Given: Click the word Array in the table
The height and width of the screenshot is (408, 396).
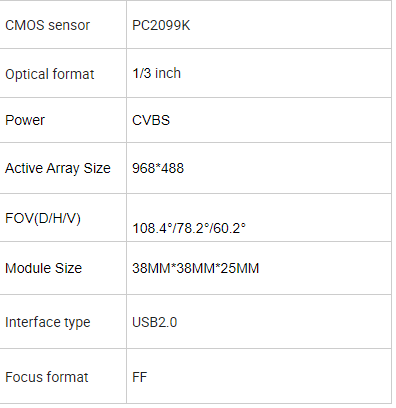Looking at the screenshot, I should (63, 169).
